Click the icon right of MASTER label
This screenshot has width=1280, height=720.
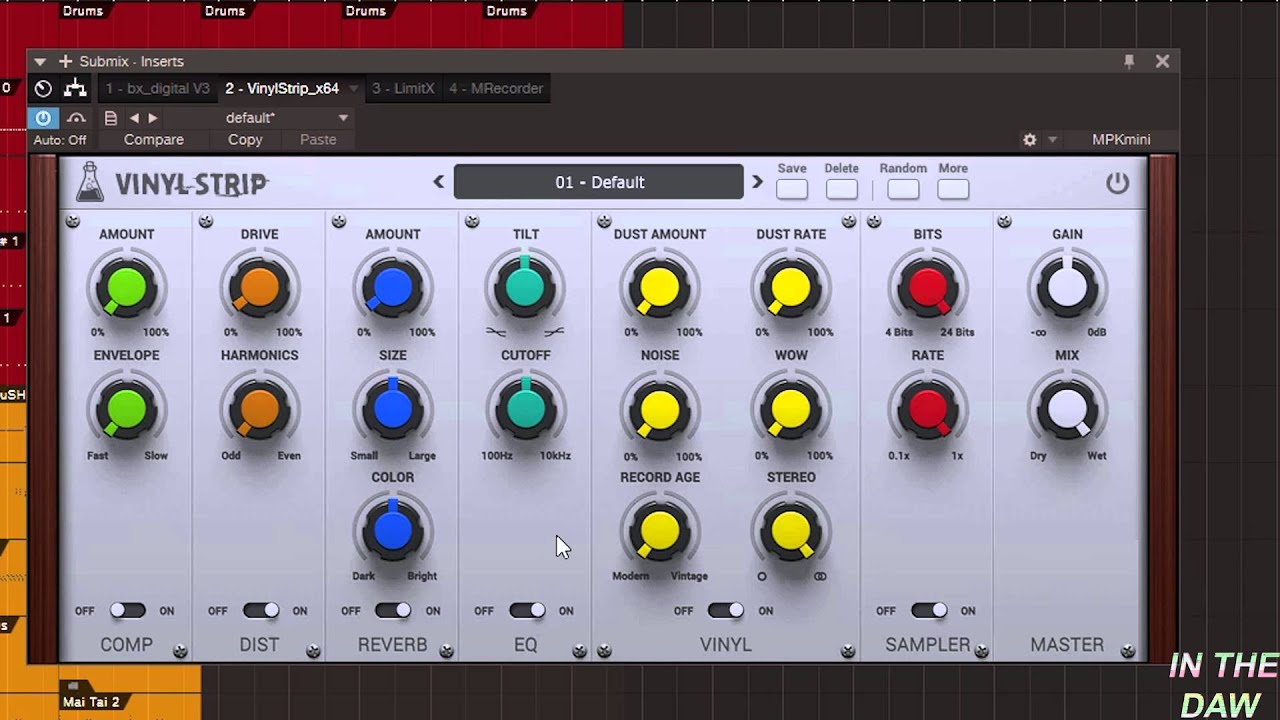(1128, 651)
